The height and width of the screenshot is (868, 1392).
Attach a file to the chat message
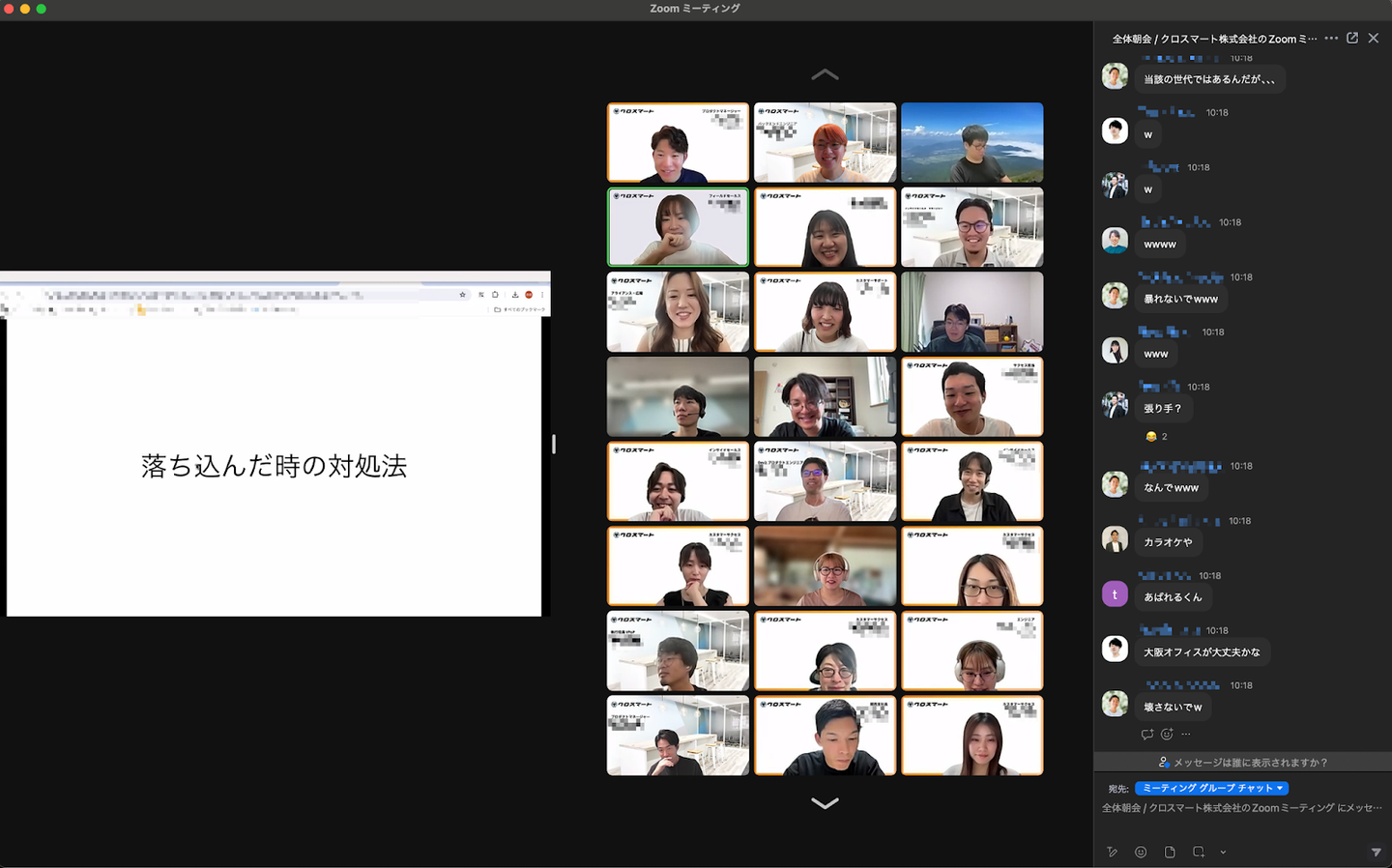(1170, 852)
